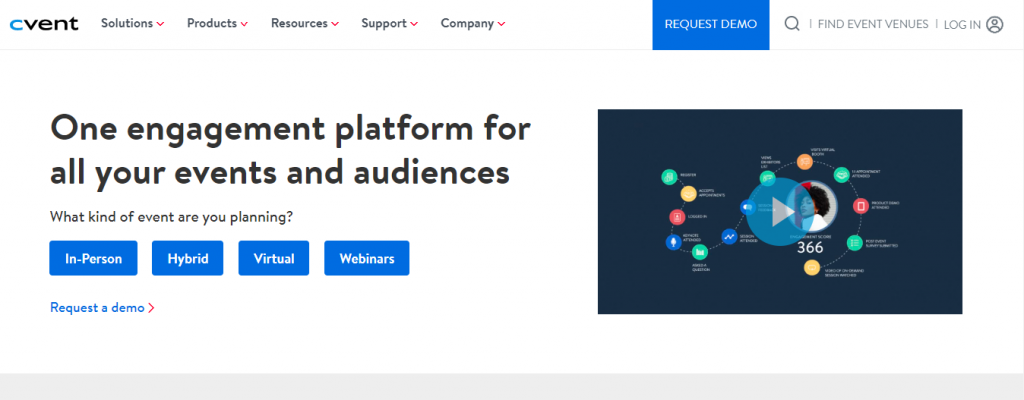Expand the Products menu
1024x400 pixels.
click(217, 24)
